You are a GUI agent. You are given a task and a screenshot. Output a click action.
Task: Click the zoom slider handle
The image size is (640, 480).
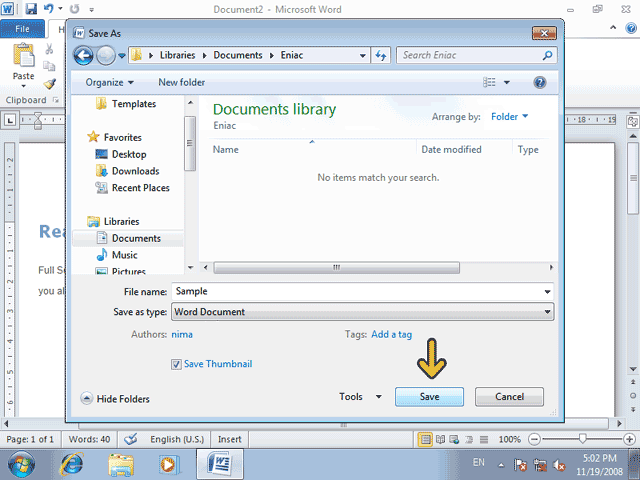pyautogui.click(x=582, y=439)
